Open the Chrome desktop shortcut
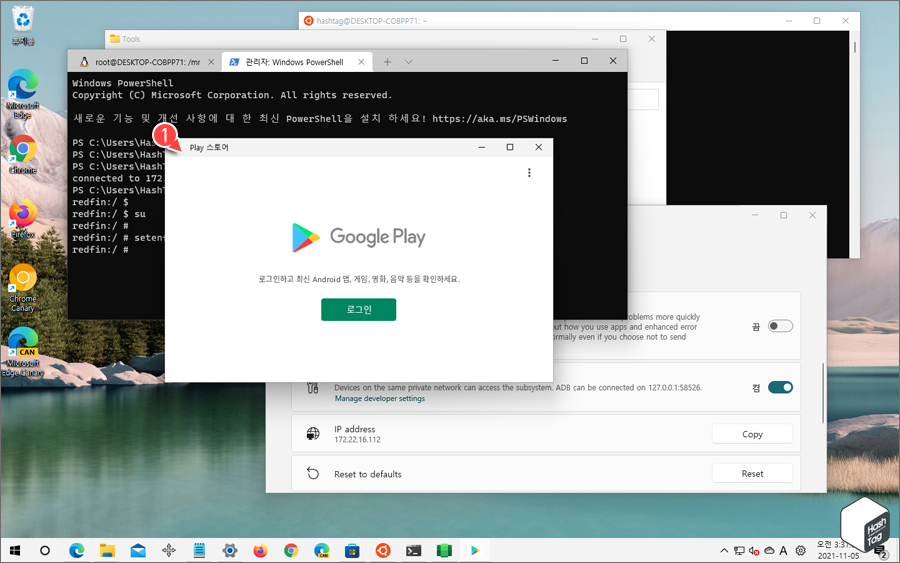 pyautogui.click(x=23, y=154)
